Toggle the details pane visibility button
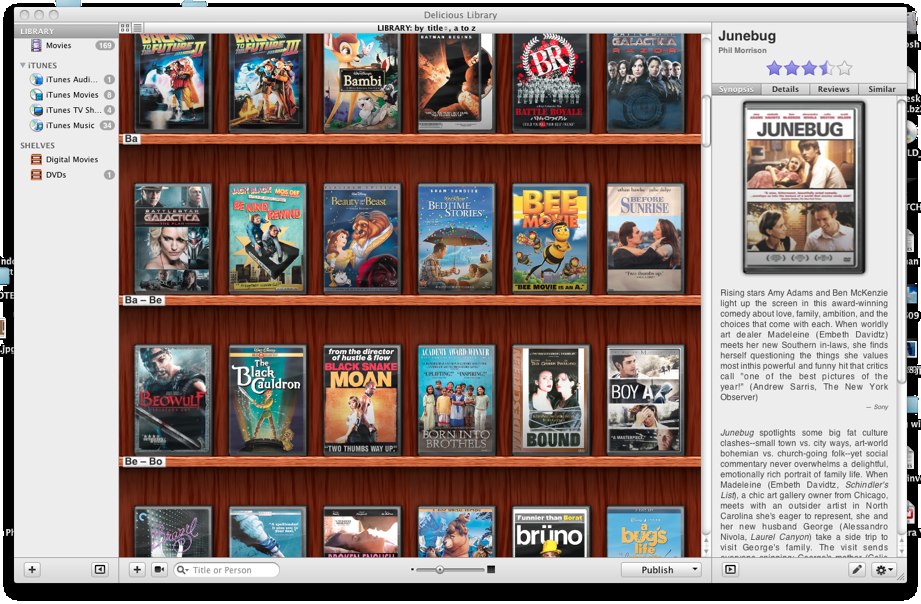 [x=730, y=569]
